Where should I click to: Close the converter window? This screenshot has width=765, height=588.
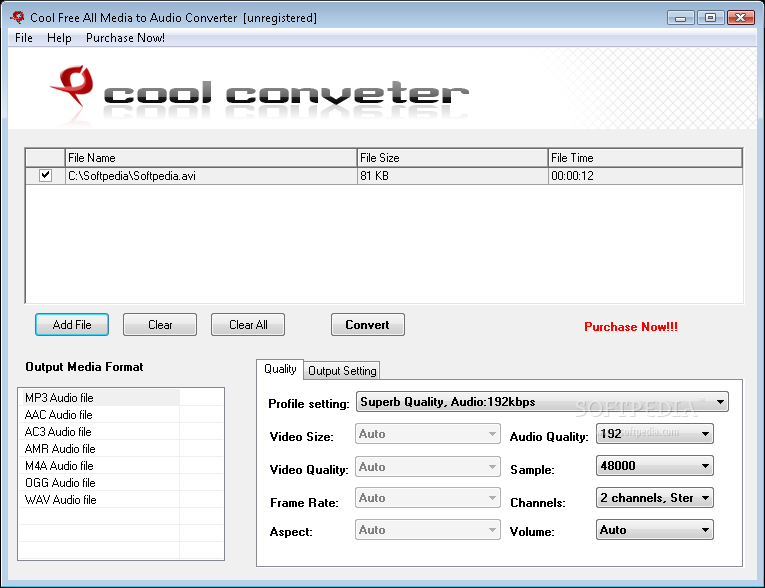coord(741,18)
